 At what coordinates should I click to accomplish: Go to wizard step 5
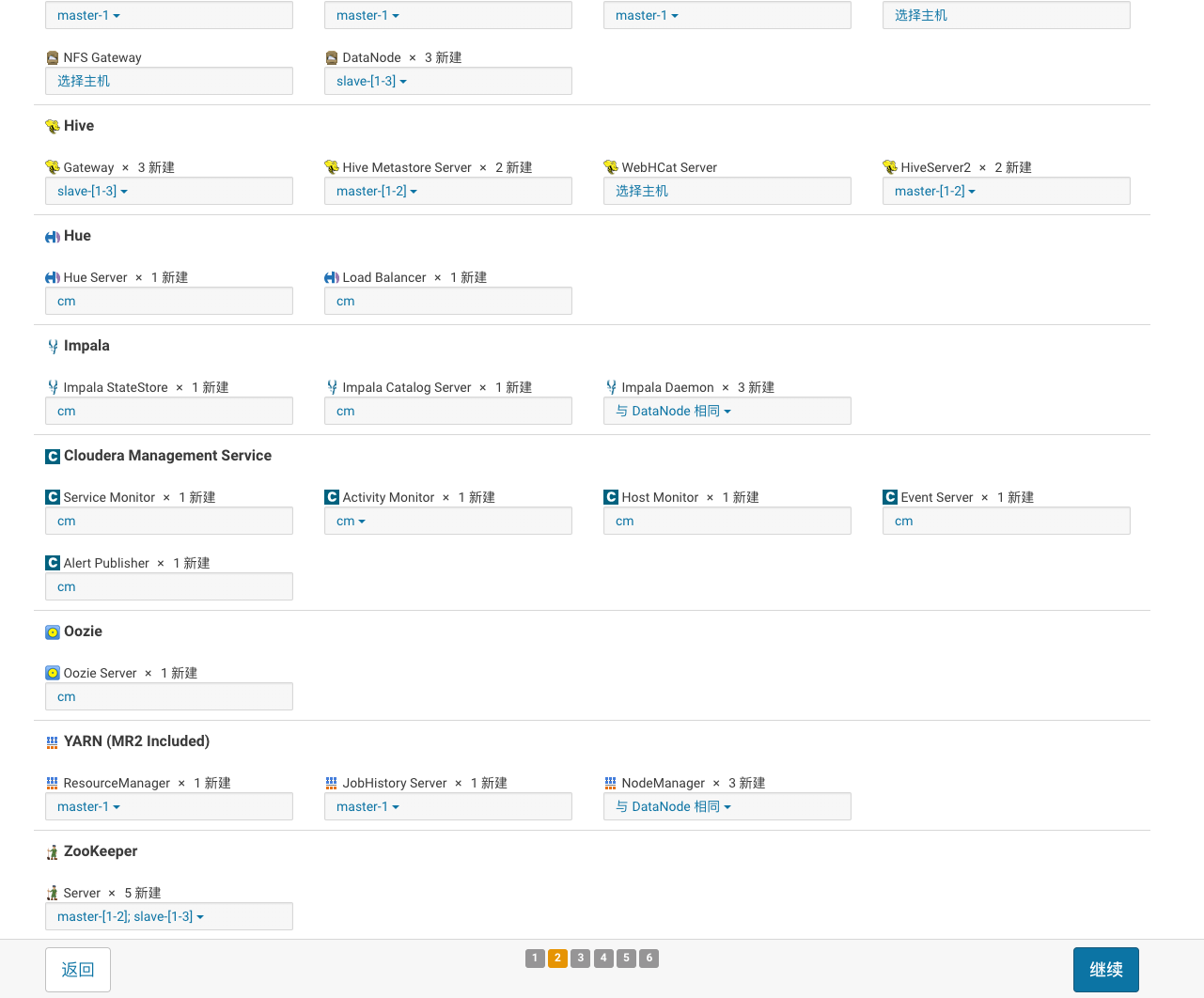(626, 959)
